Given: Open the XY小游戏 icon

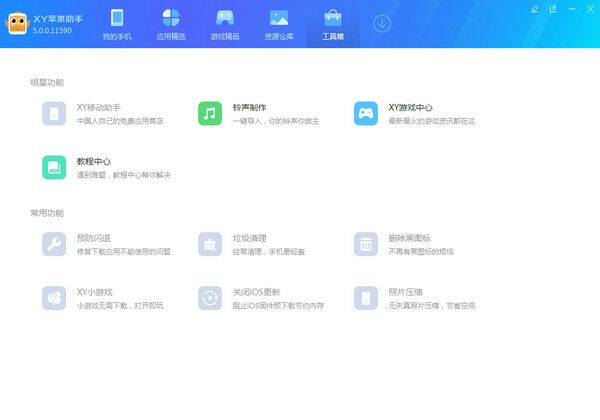Looking at the screenshot, I should point(54,297).
